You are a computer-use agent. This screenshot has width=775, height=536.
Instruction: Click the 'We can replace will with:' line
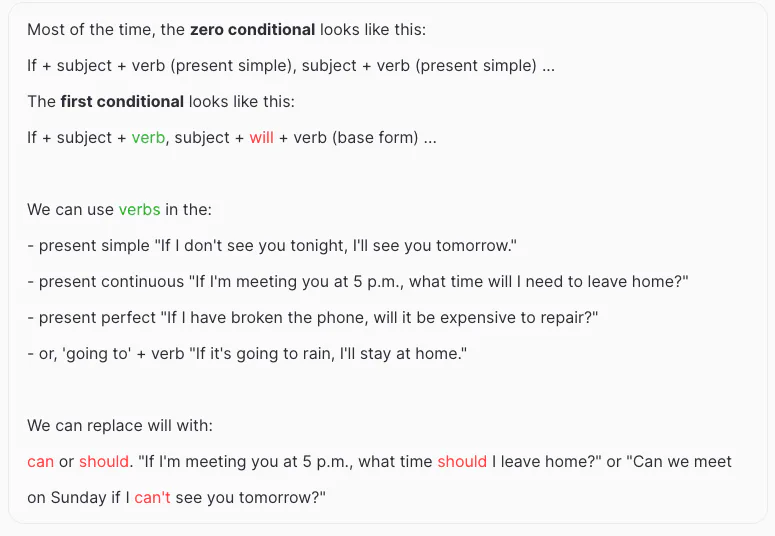[x=120, y=426]
